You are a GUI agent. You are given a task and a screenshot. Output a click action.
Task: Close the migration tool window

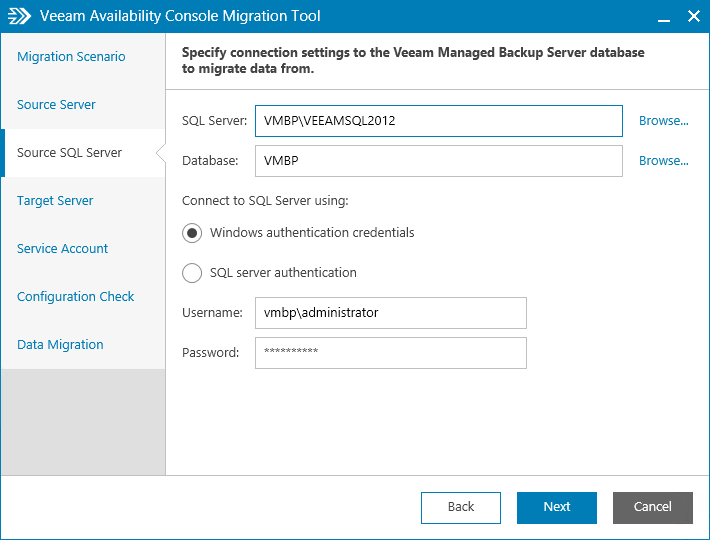693,17
